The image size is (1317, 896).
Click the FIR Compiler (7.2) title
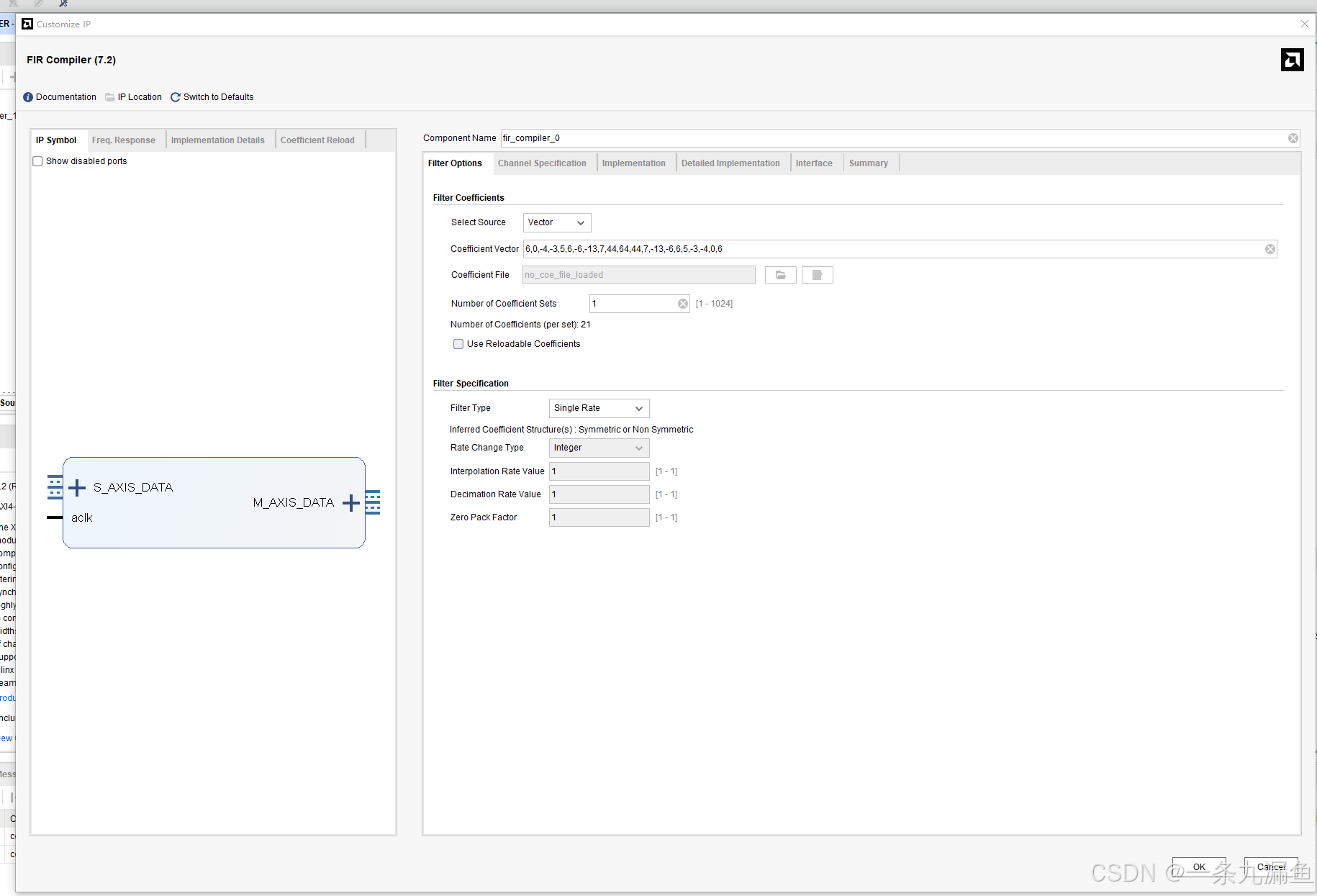(x=71, y=60)
